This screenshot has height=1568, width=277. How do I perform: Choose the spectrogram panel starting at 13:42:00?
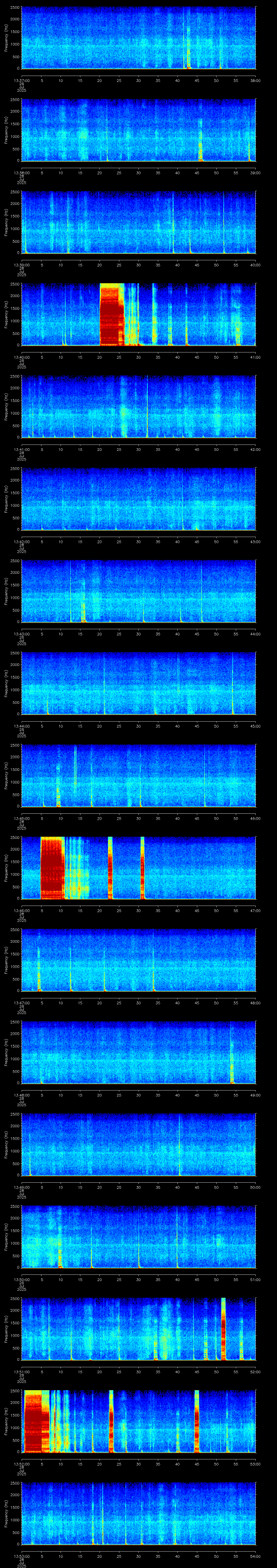[x=139, y=500]
